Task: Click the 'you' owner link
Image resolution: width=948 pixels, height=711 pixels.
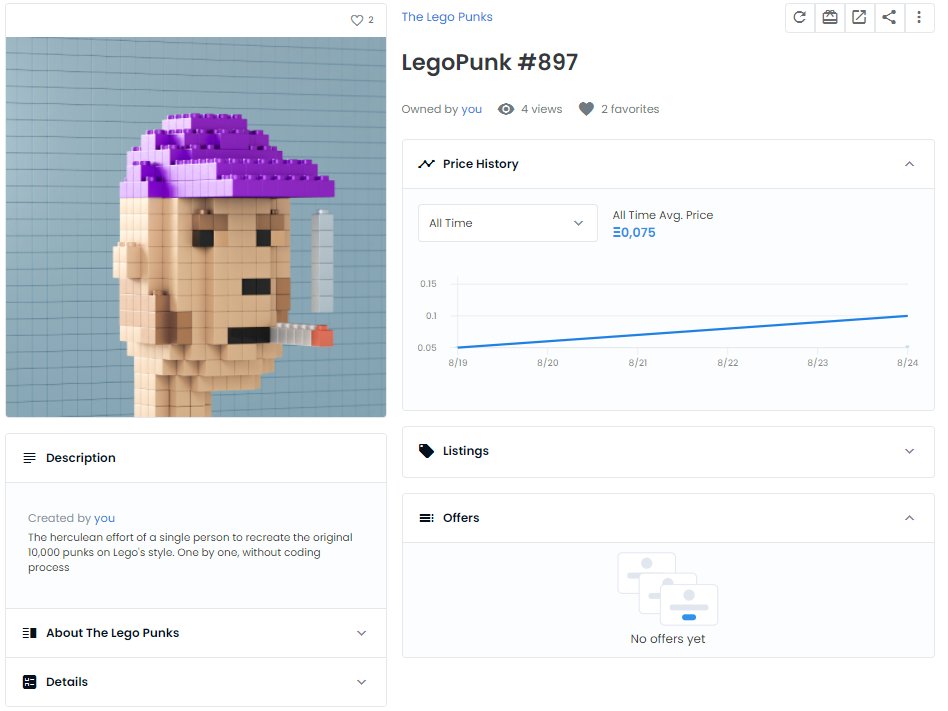Action: coord(471,109)
